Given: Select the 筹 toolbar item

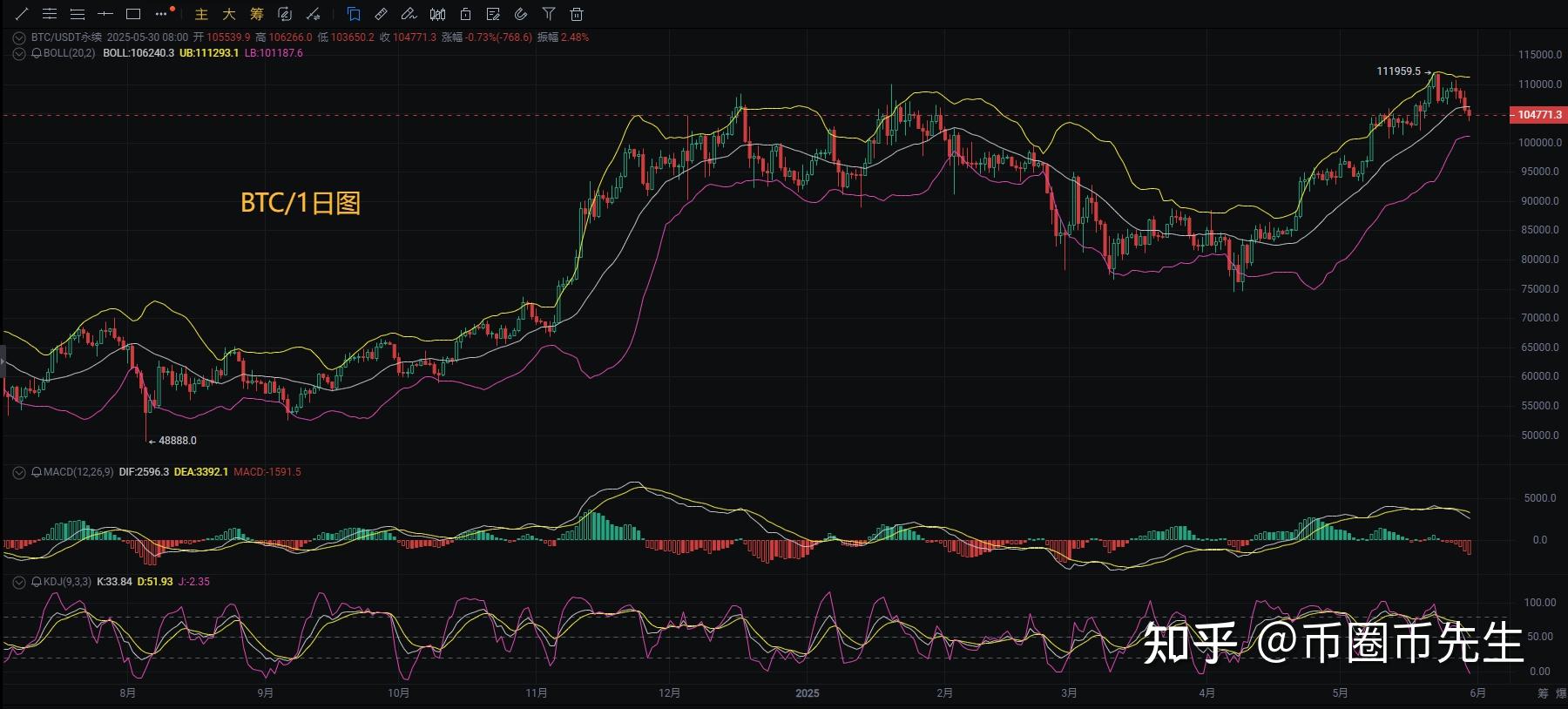Looking at the screenshot, I should [256, 14].
